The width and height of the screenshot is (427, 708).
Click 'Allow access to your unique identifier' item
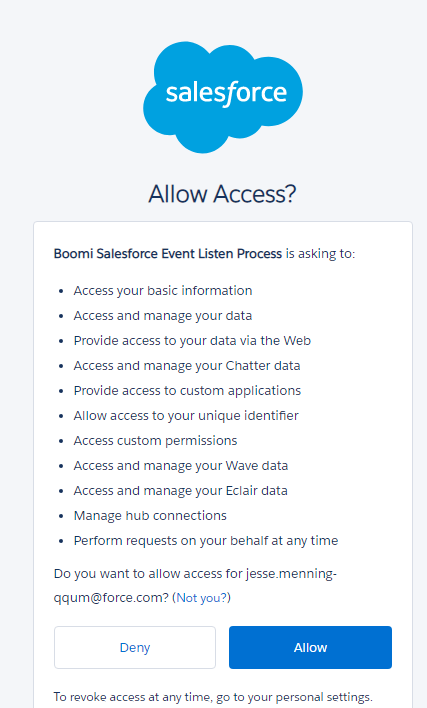[186, 415]
